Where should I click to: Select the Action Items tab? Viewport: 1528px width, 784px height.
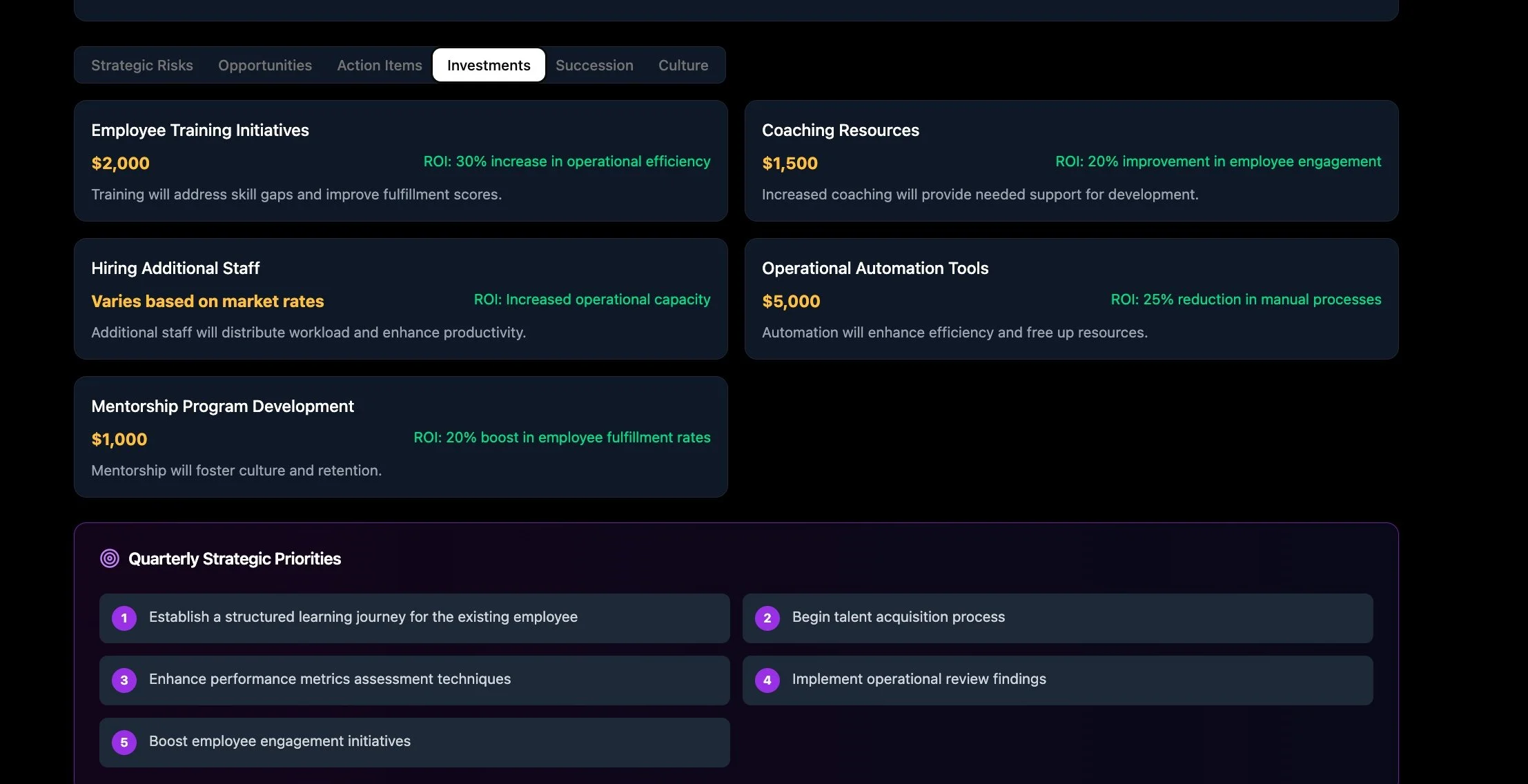[x=380, y=66]
